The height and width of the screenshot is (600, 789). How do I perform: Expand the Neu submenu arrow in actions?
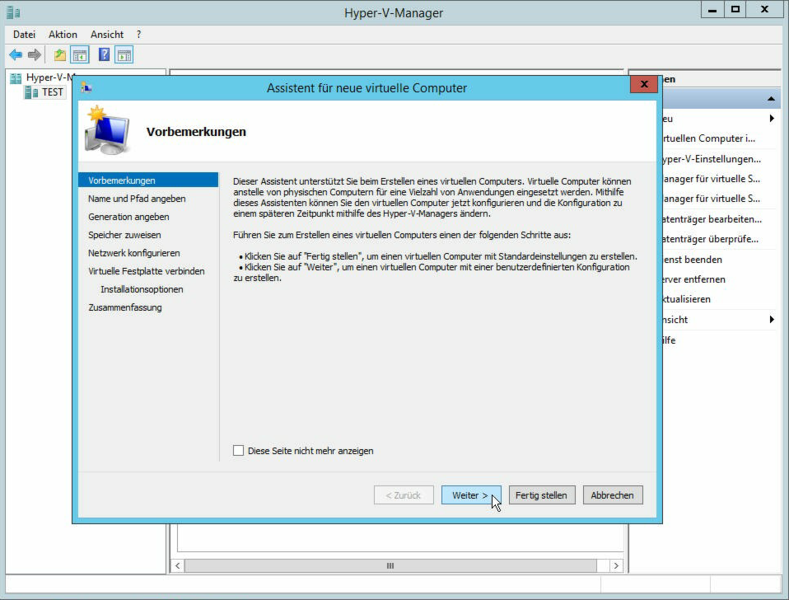771,118
